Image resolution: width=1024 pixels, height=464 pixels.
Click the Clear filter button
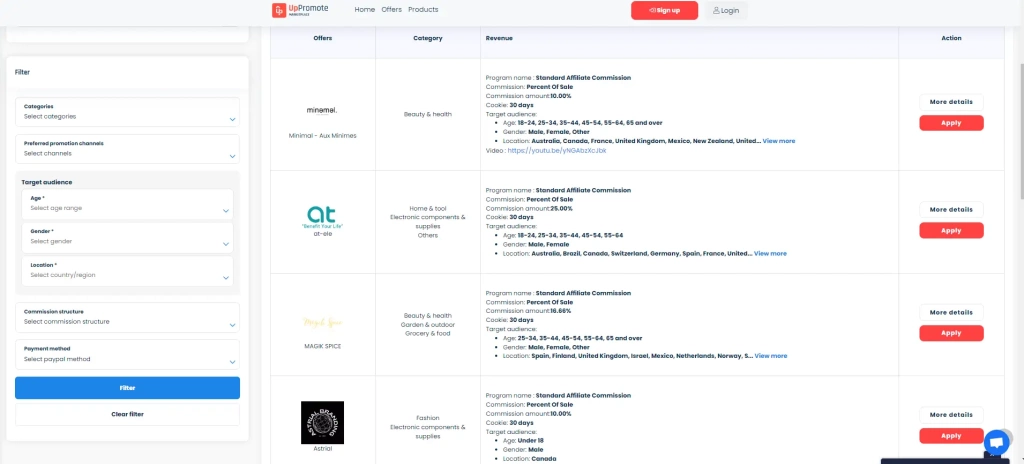[x=127, y=414]
